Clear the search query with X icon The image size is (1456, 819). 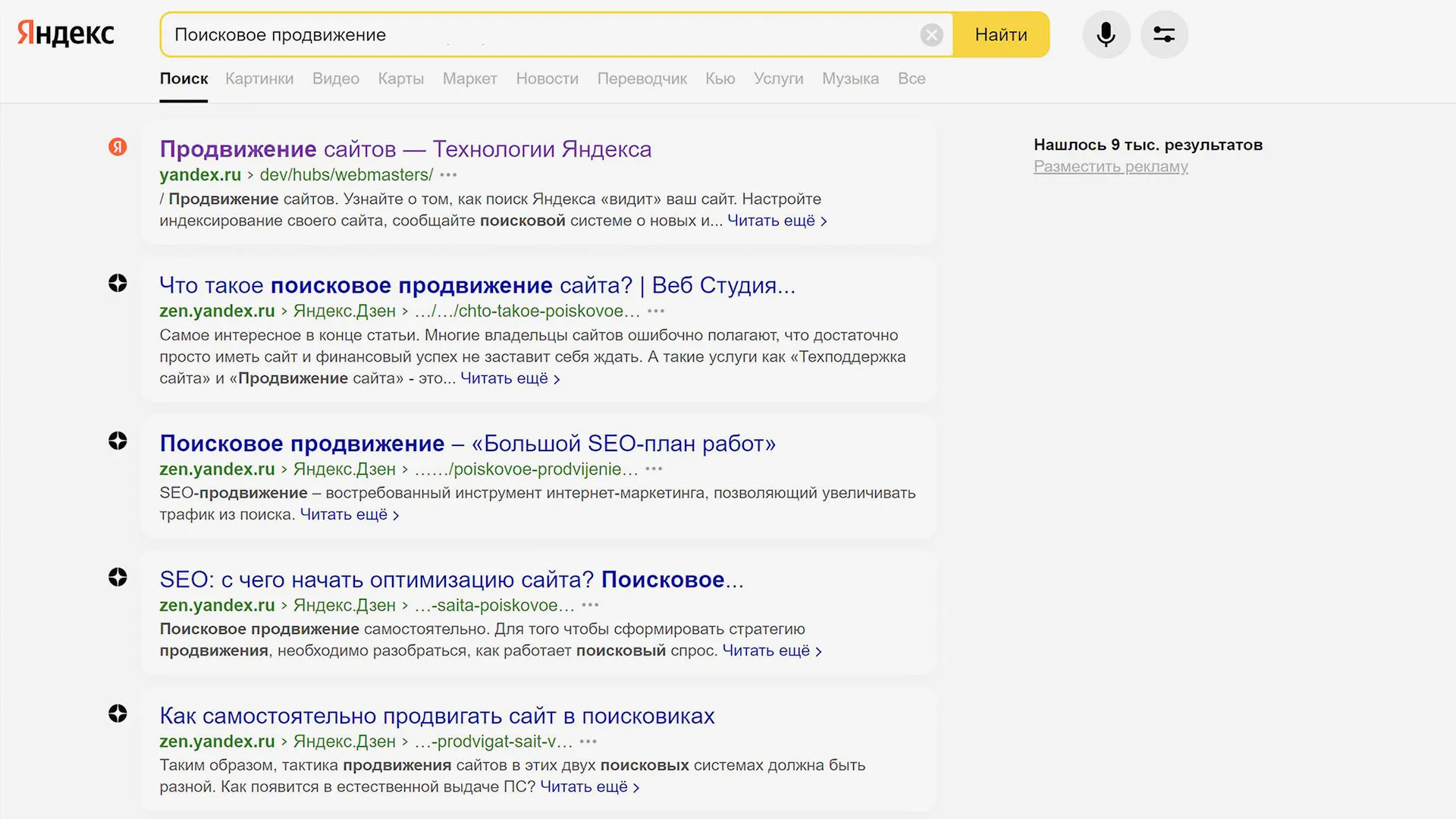pos(931,35)
